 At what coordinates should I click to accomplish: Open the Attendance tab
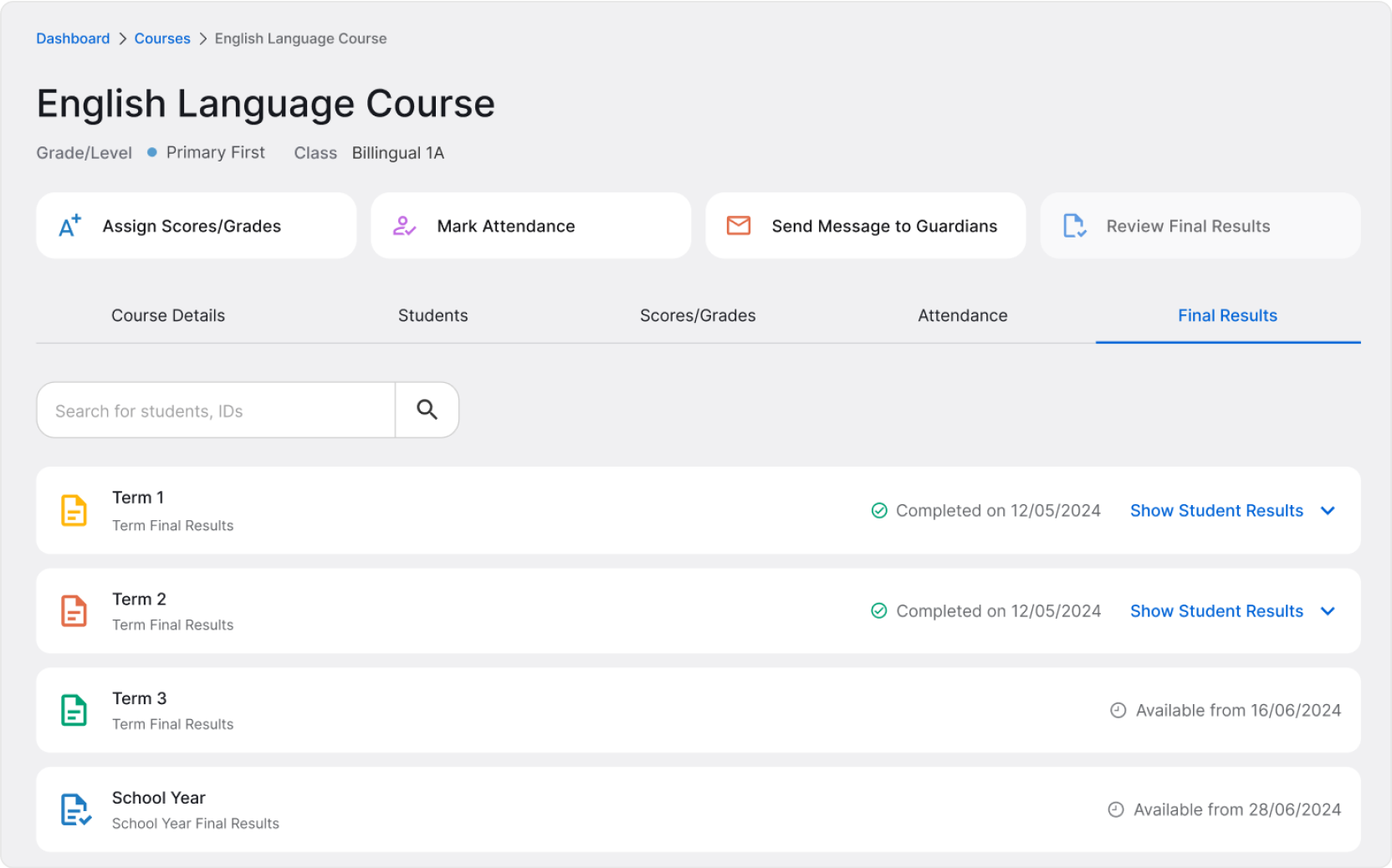click(x=962, y=315)
